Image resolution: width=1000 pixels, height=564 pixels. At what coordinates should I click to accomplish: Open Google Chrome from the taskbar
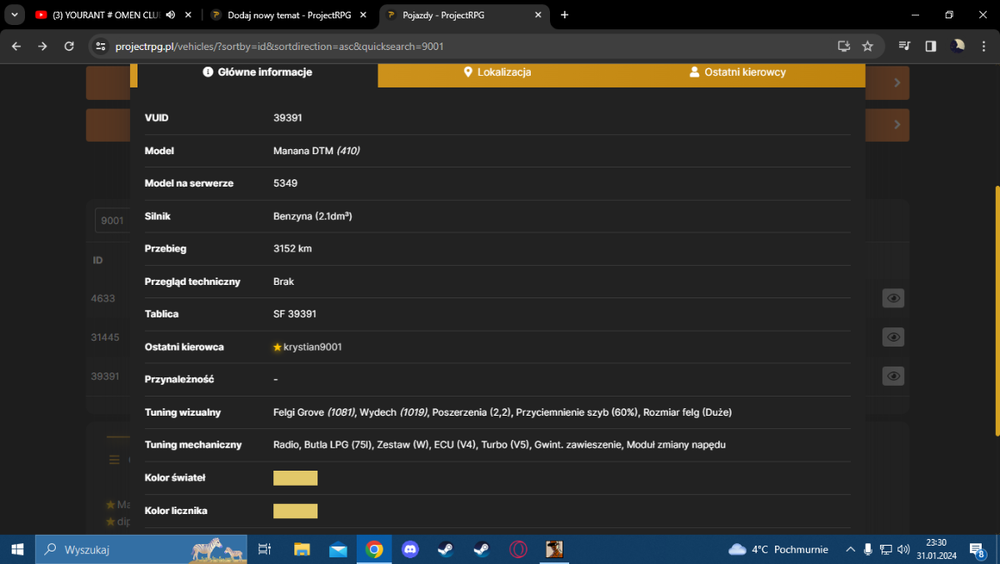click(x=374, y=549)
